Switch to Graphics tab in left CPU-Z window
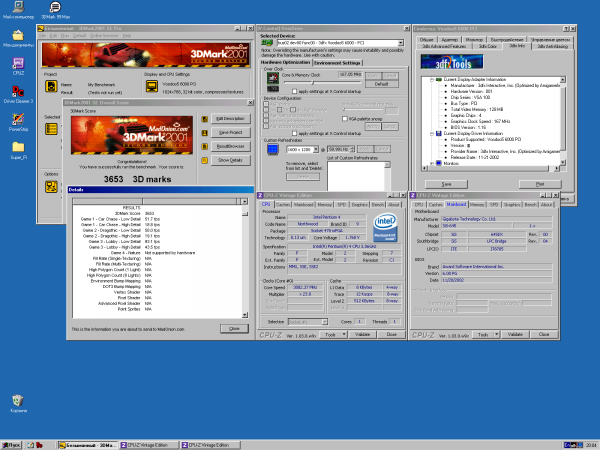 [359, 205]
